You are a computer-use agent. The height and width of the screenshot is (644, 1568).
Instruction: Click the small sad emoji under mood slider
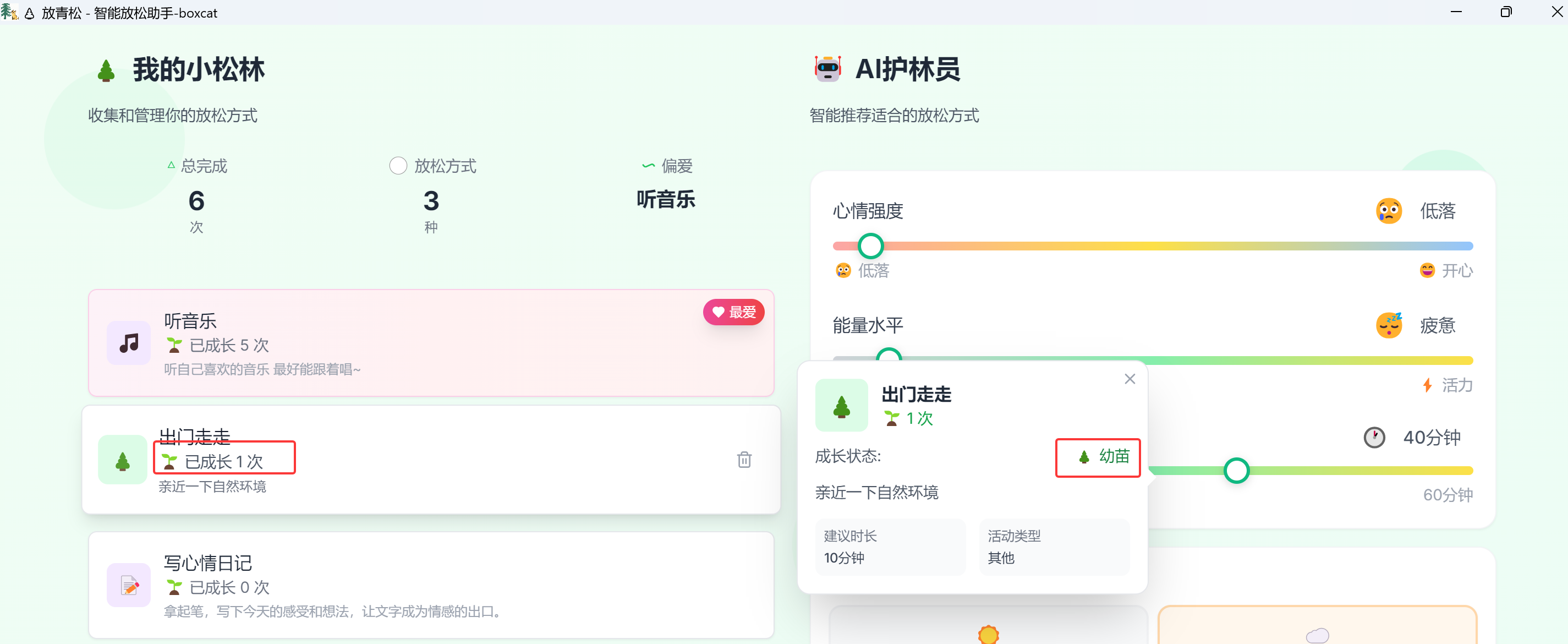pyautogui.click(x=843, y=270)
